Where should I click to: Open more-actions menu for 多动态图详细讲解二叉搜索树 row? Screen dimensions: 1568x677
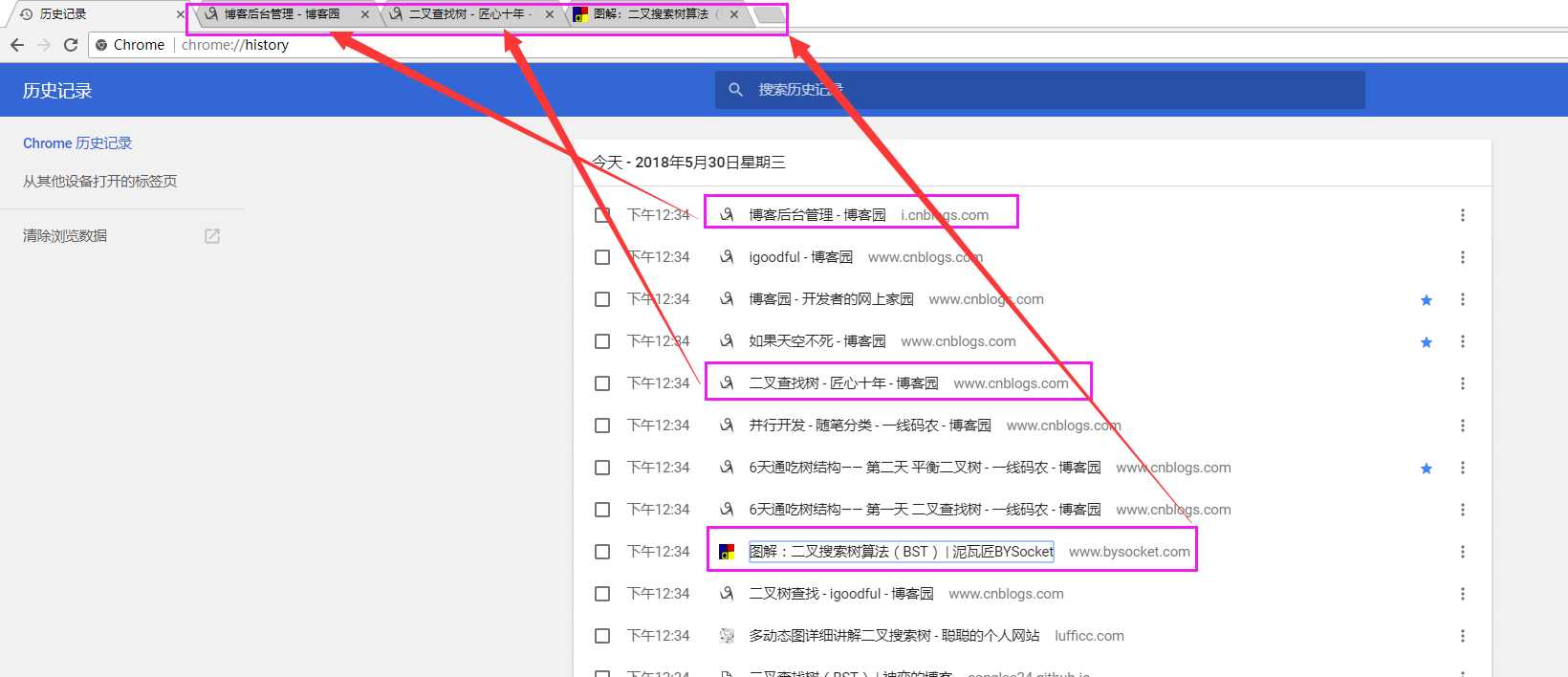[1463, 636]
